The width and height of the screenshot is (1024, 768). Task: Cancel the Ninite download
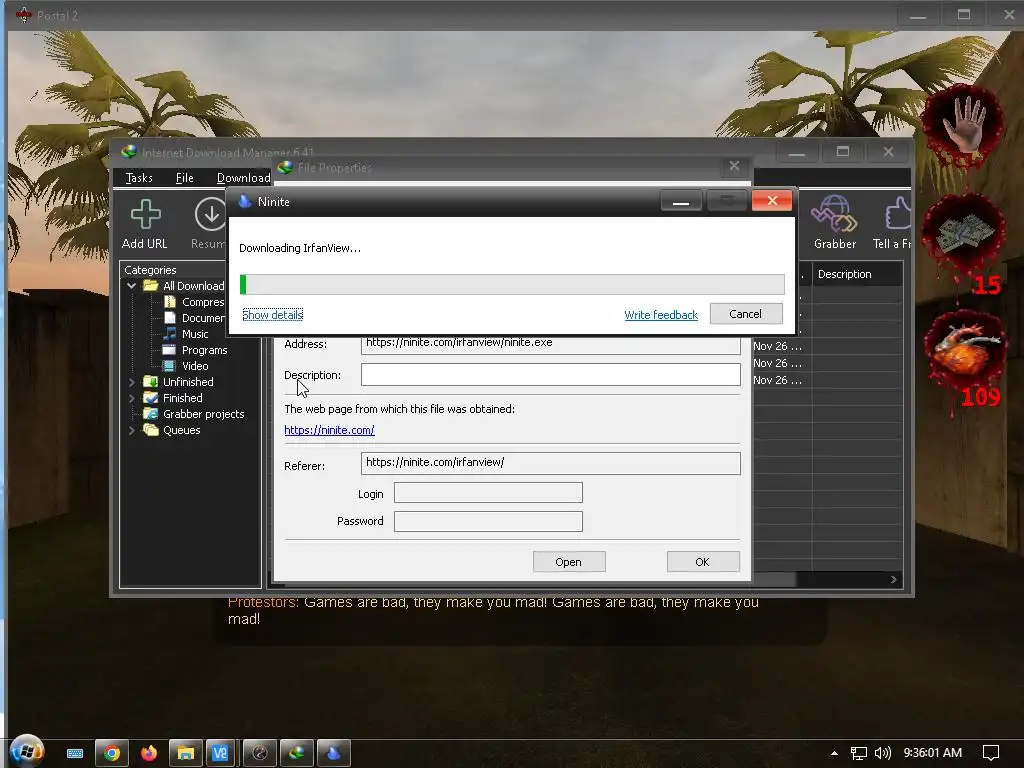click(x=746, y=314)
